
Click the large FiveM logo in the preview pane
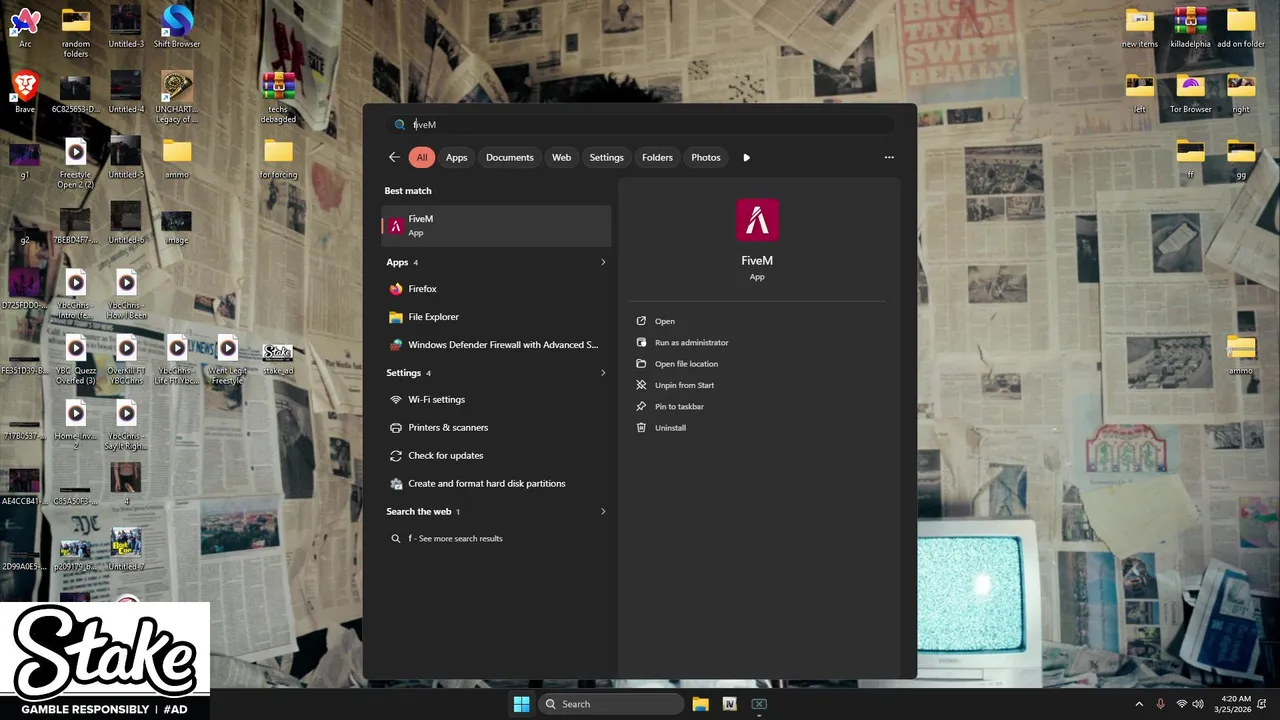coord(757,220)
